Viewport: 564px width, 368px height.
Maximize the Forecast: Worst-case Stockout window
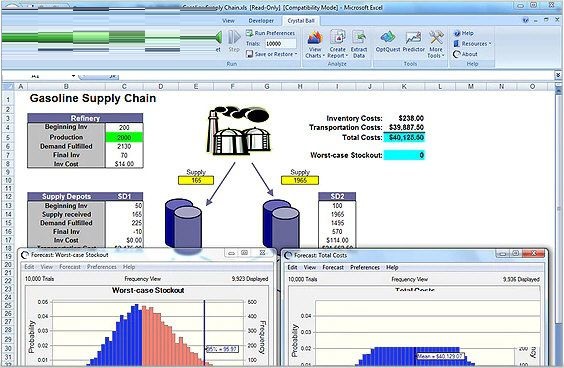244,253
